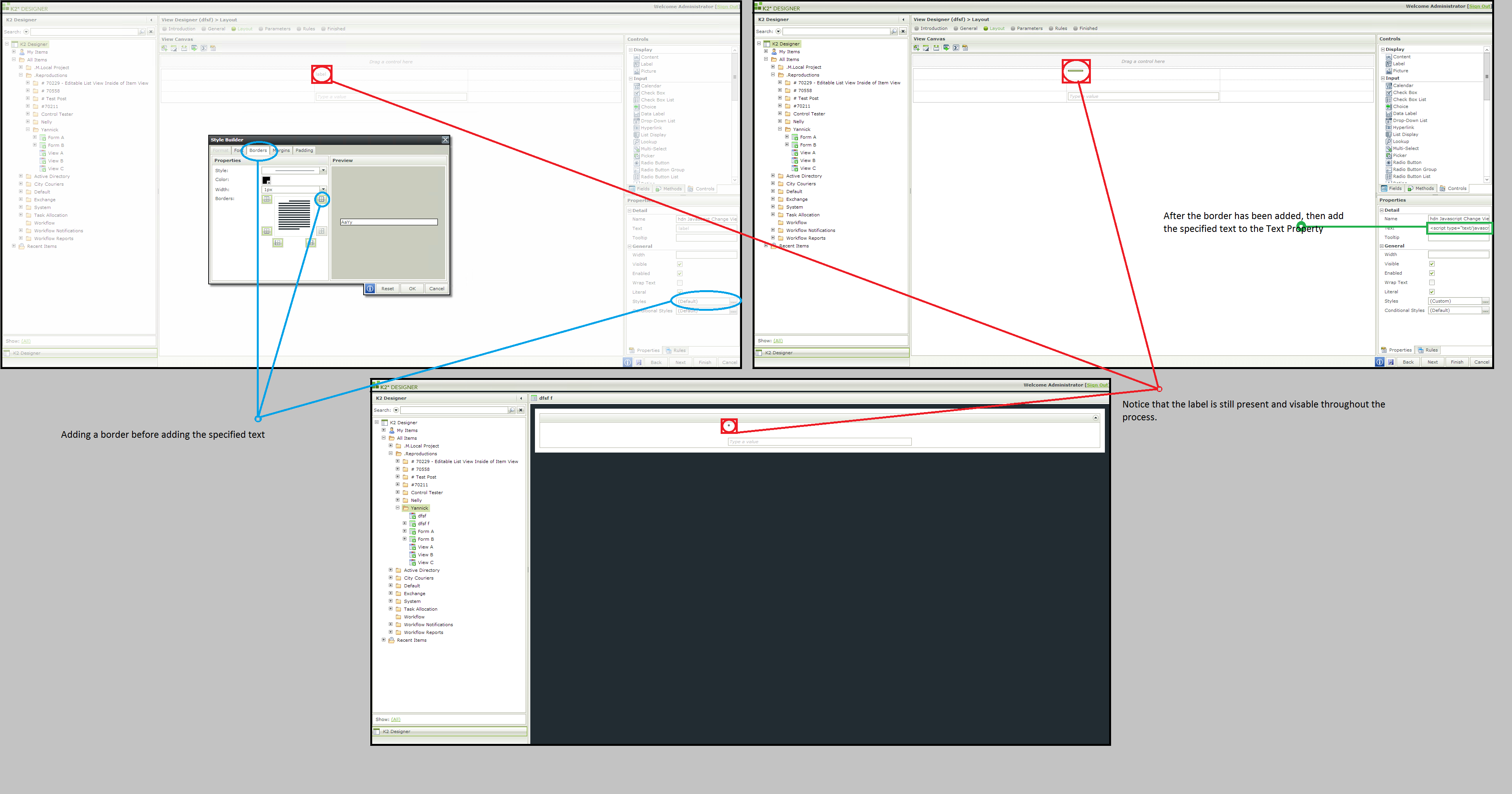Apply top border button in Style Builder
The height and width of the screenshot is (794, 1512).
[x=267, y=200]
